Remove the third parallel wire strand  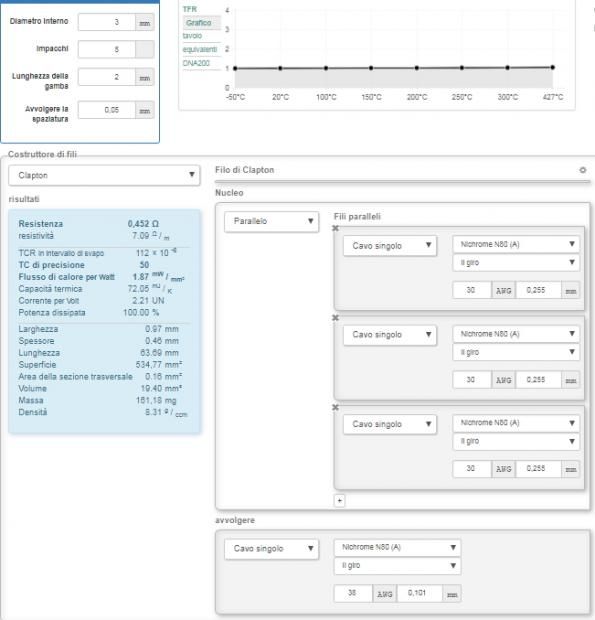tap(335, 407)
